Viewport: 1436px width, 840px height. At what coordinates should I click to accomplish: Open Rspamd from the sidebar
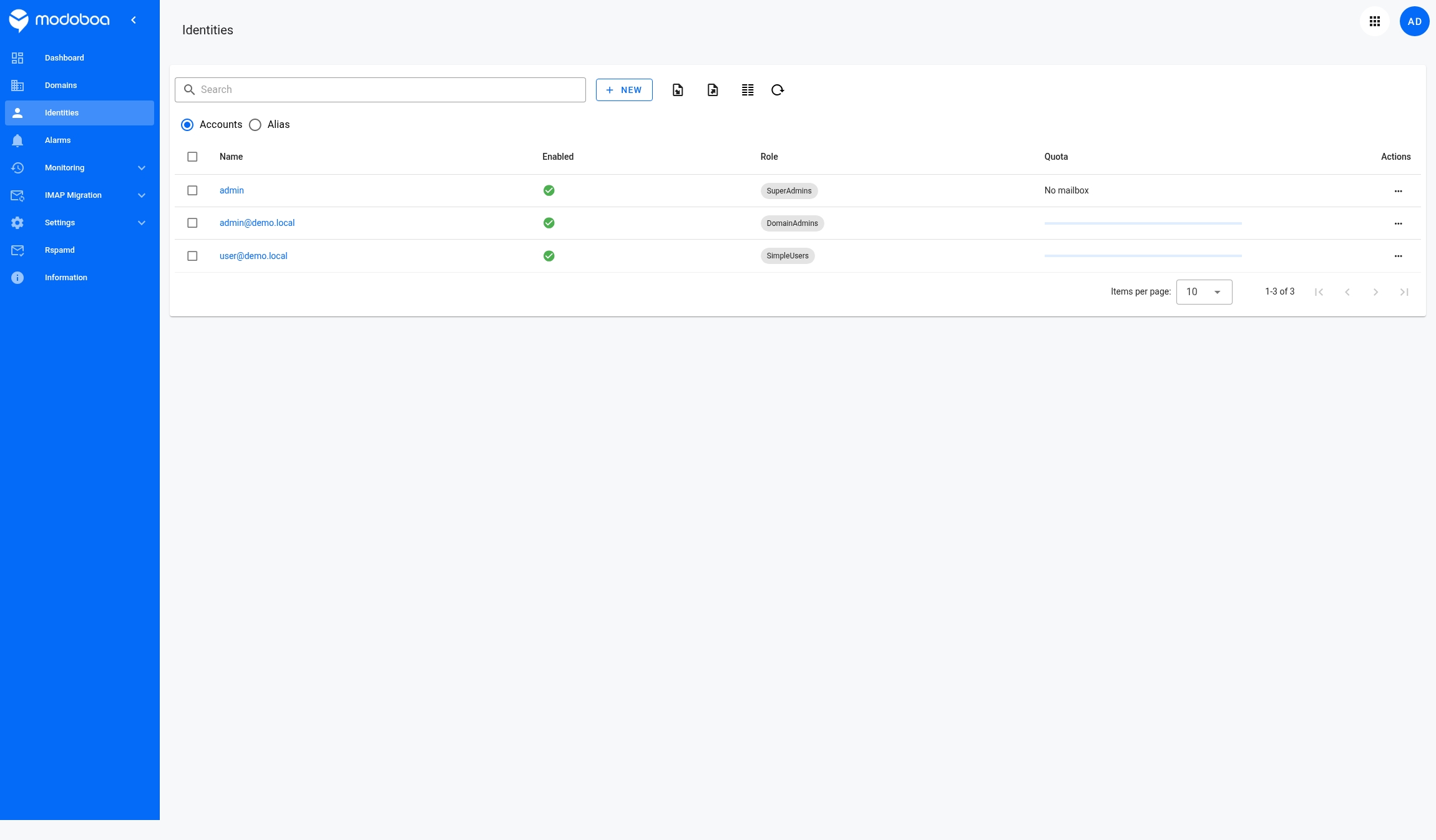coord(60,250)
